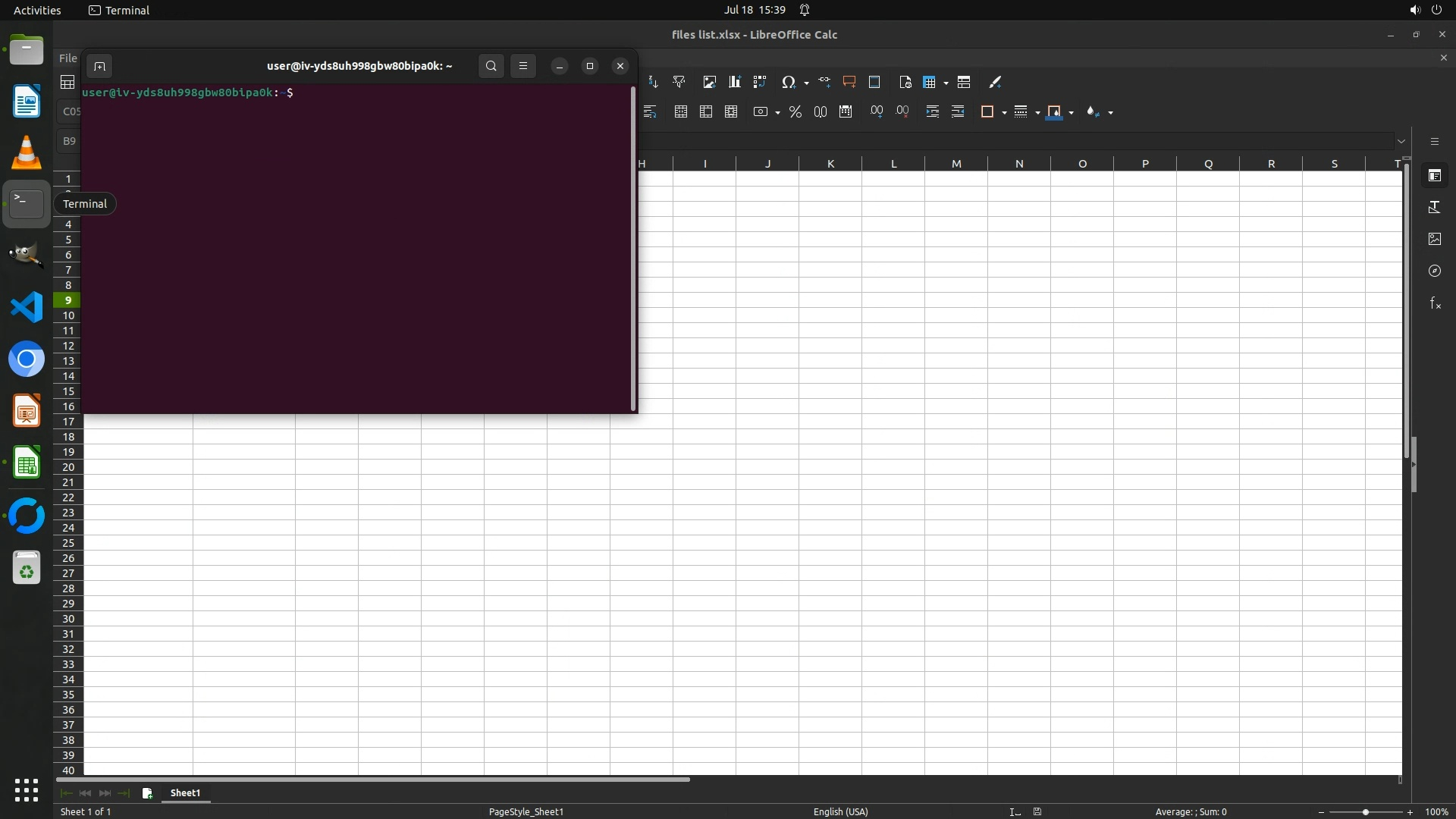
Task: Click the terminal search button
Action: click(491, 66)
